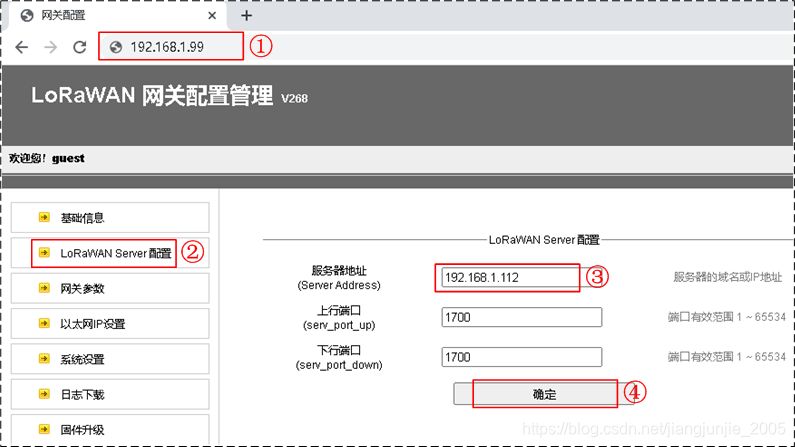Click the 服务器地址 (Server Address) label

point(339,278)
